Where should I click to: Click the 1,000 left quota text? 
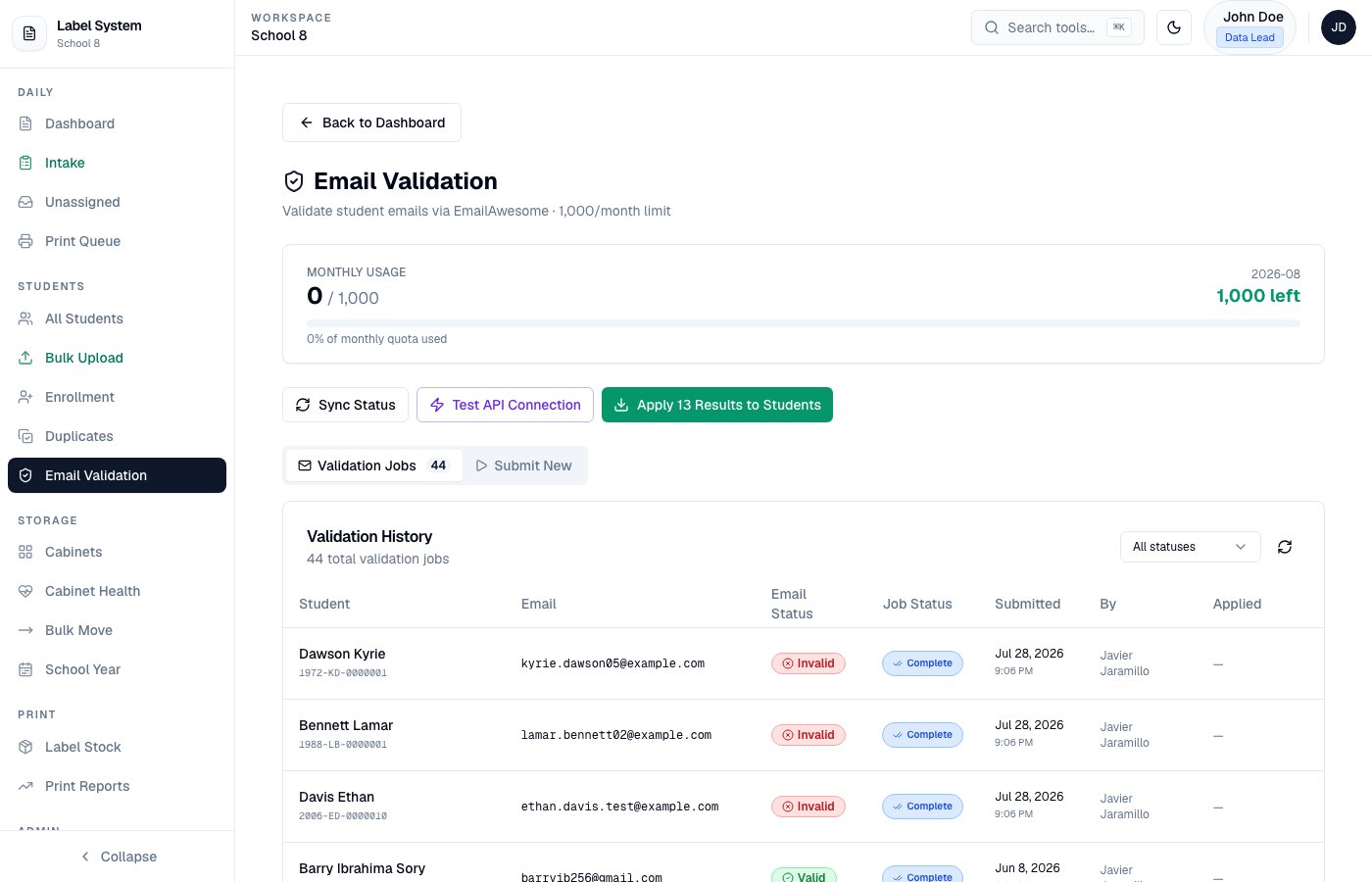coord(1258,296)
